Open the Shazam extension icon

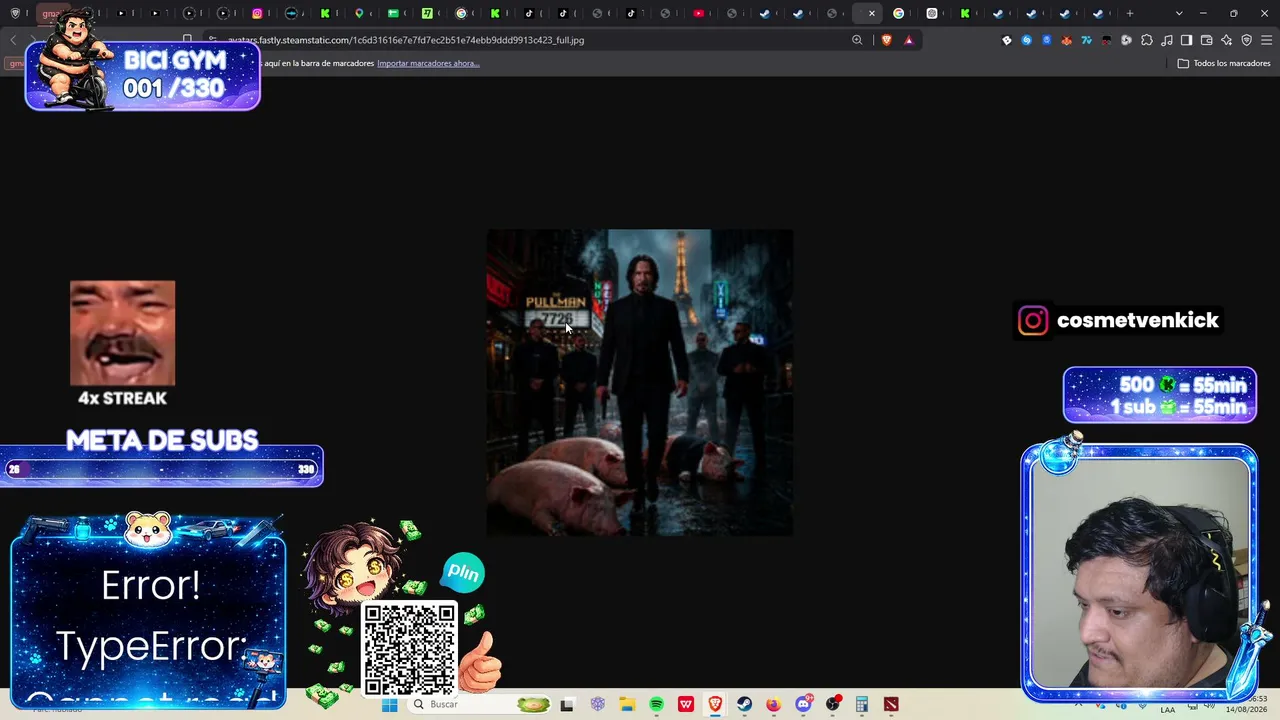[1026, 40]
